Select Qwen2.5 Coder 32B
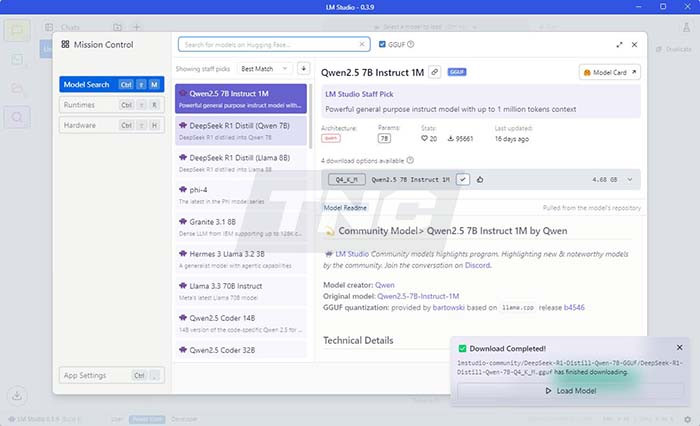 (x=241, y=350)
